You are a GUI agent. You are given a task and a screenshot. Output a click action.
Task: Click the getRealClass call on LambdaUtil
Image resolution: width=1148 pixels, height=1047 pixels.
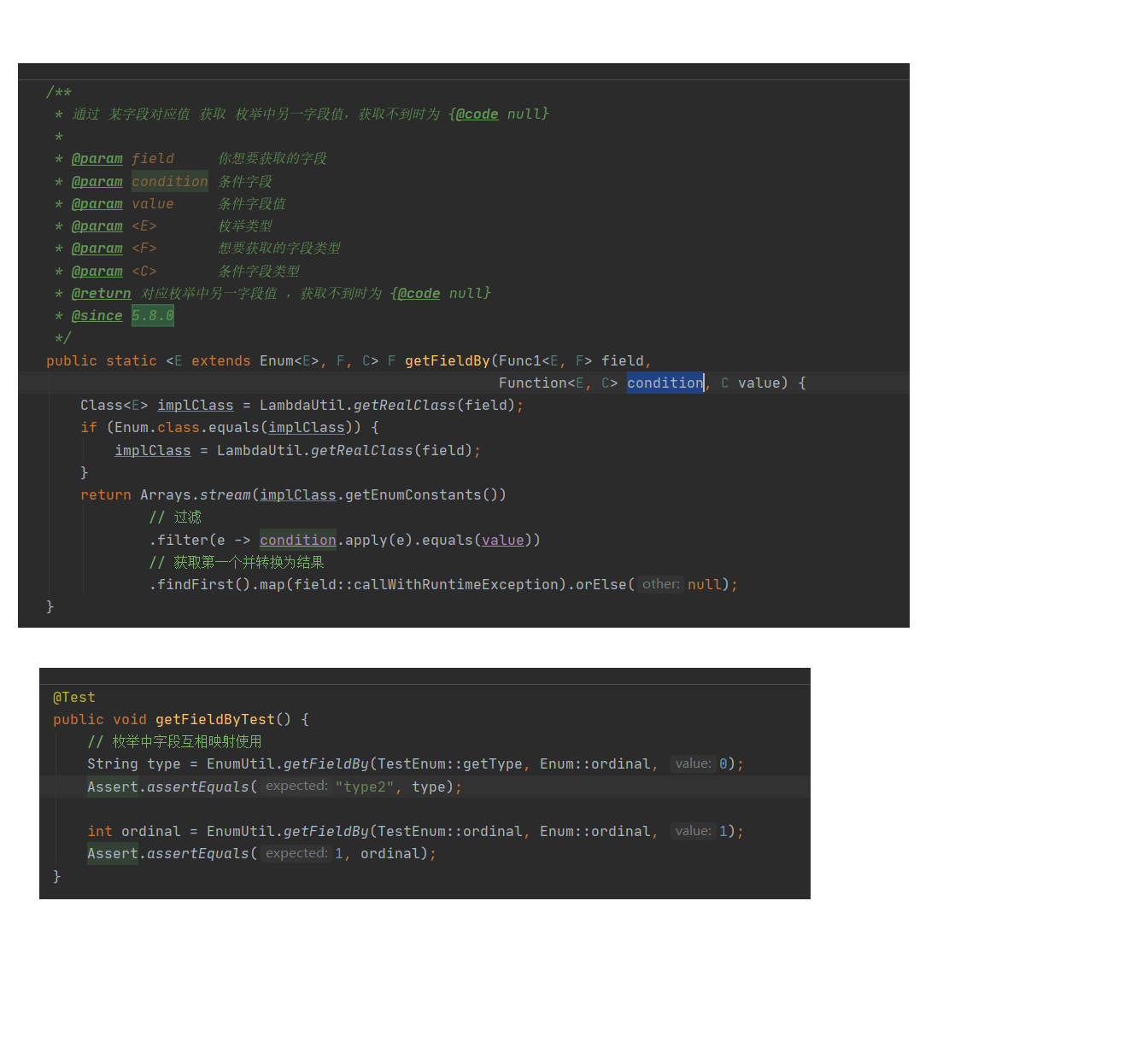(403, 405)
